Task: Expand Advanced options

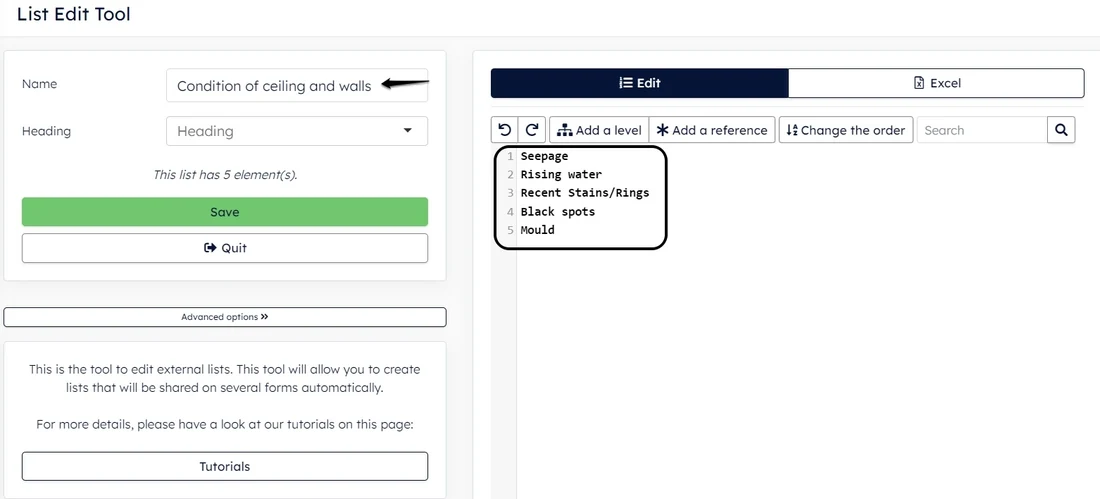Action: pyautogui.click(x=224, y=317)
